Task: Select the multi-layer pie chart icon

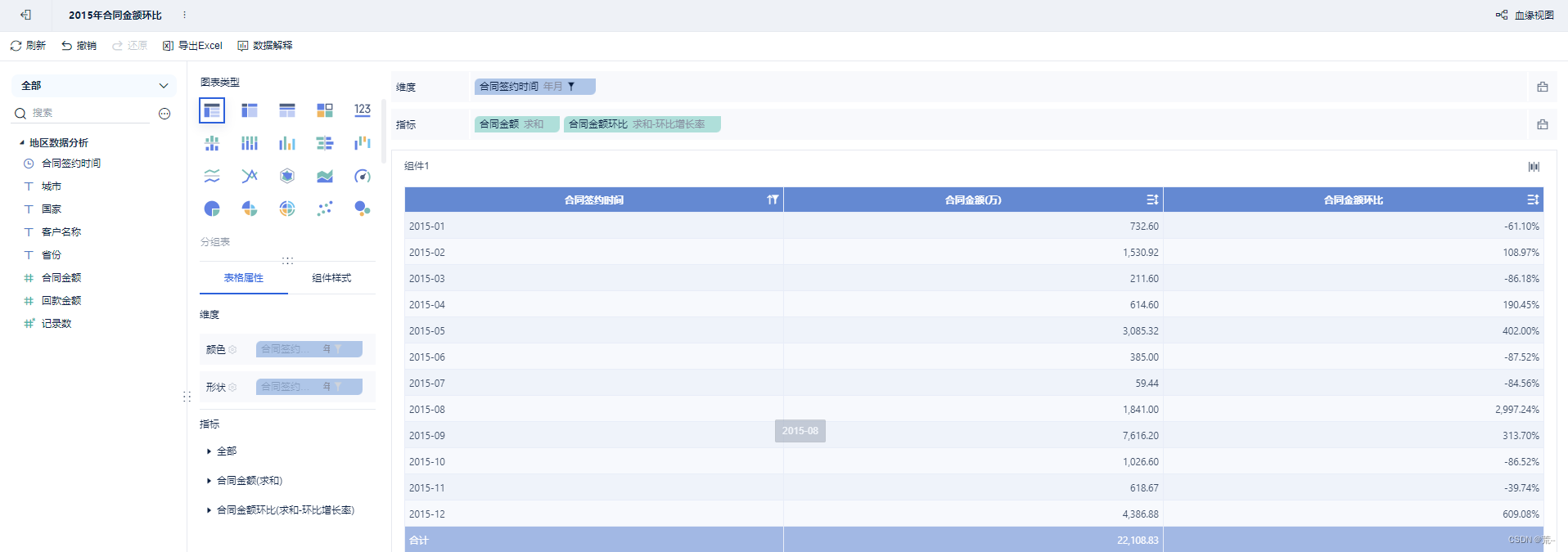Action: (287, 209)
